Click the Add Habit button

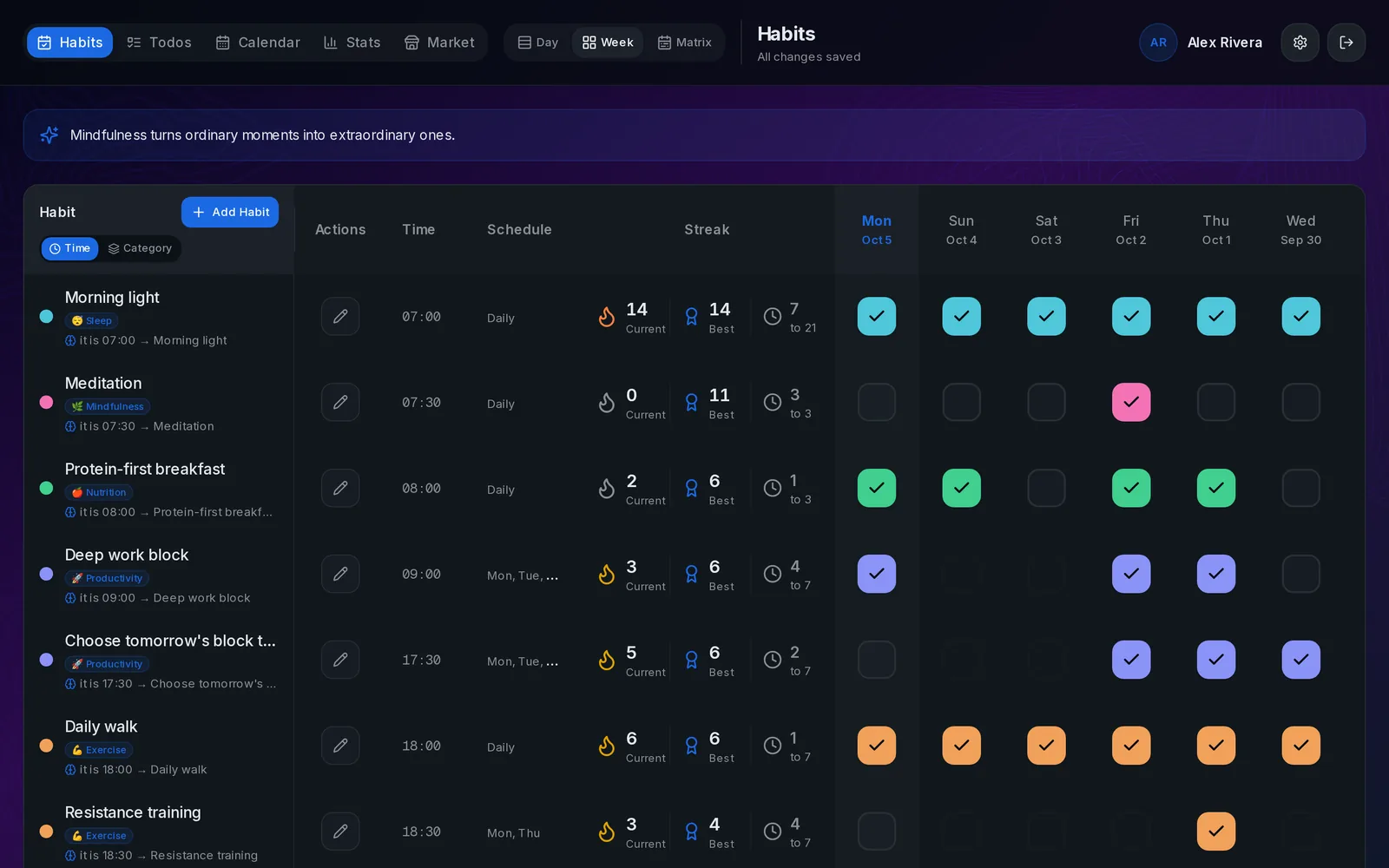pos(230,212)
